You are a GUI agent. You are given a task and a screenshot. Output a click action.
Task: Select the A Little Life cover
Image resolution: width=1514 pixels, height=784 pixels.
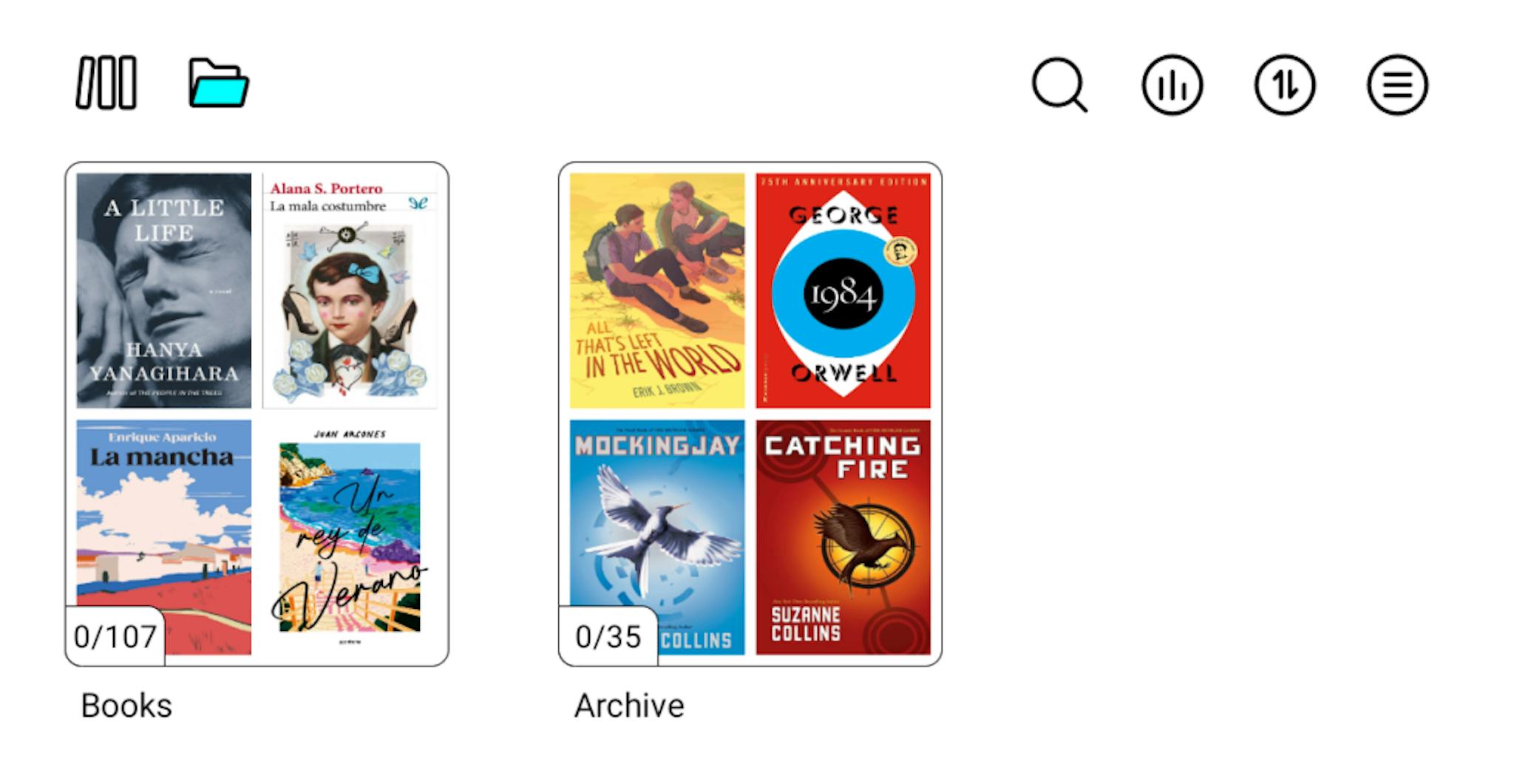164,290
